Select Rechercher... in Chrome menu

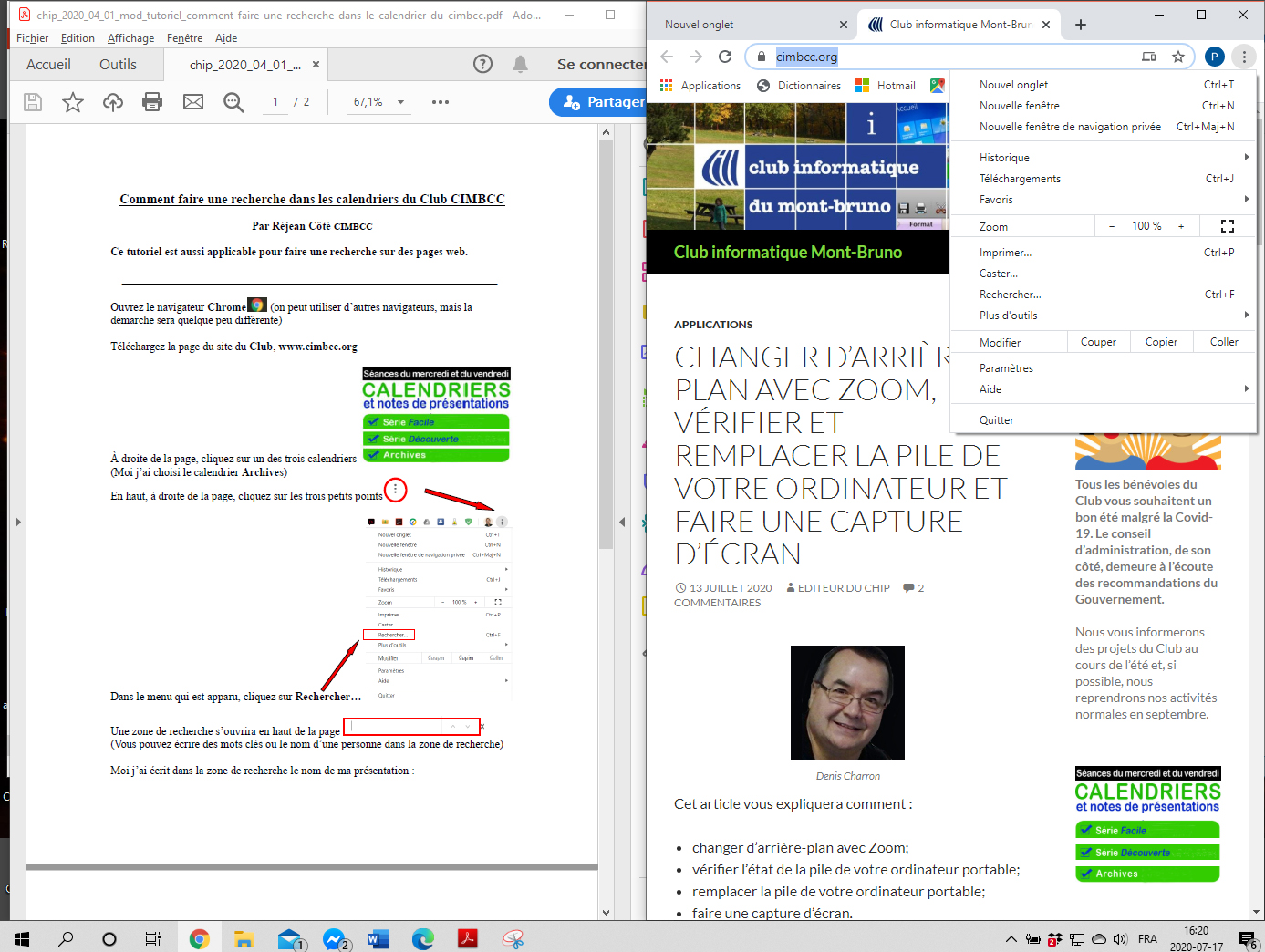point(1103,295)
